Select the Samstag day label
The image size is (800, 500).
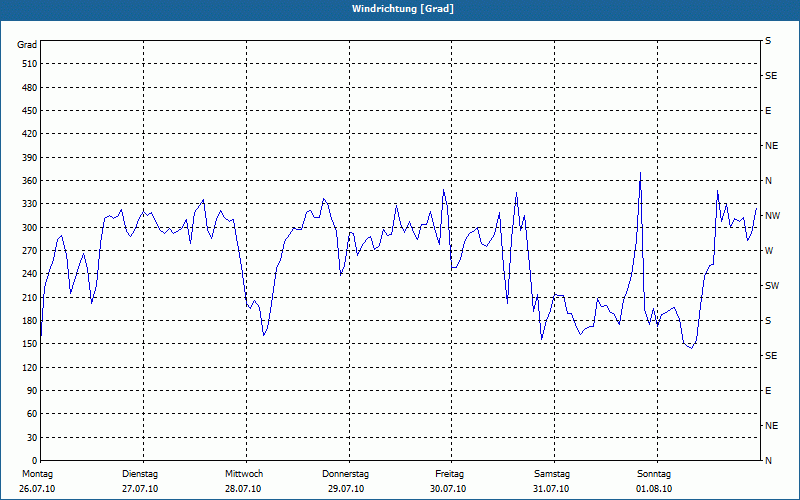[552, 474]
